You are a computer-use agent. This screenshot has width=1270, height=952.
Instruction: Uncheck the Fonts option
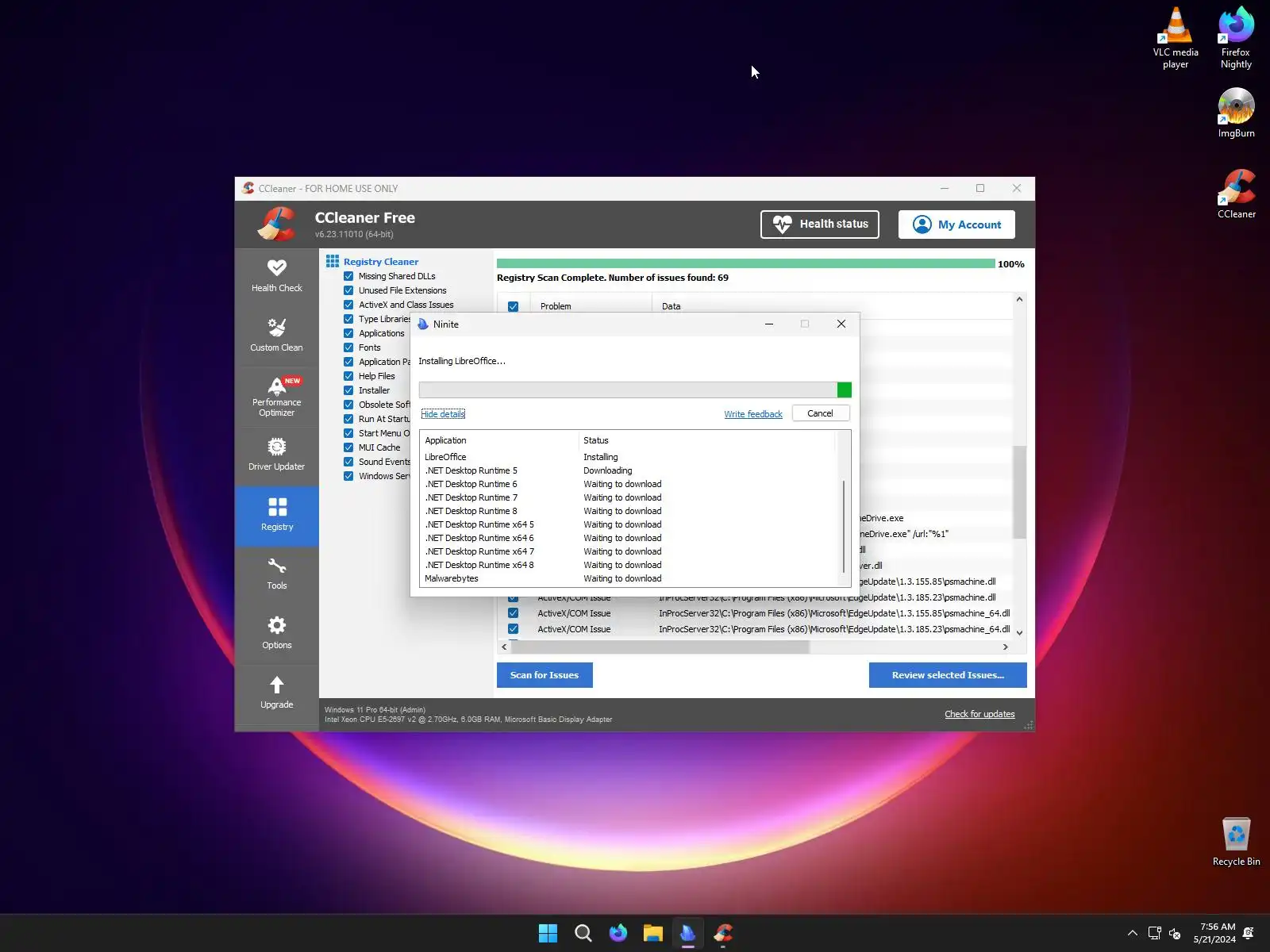point(348,347)
